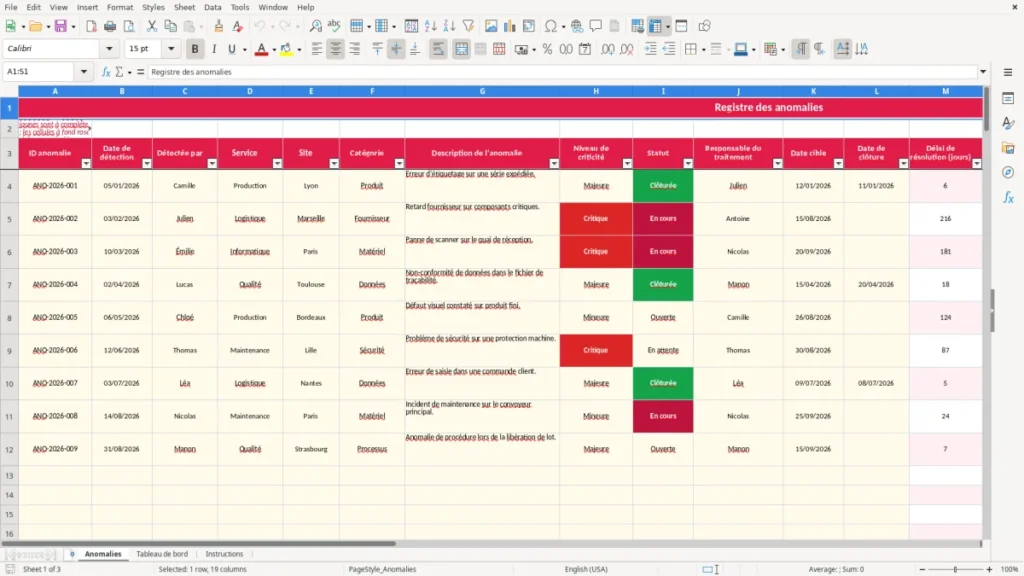
Task: Expand the Name Box dropdown
Action: coord(84,72)
